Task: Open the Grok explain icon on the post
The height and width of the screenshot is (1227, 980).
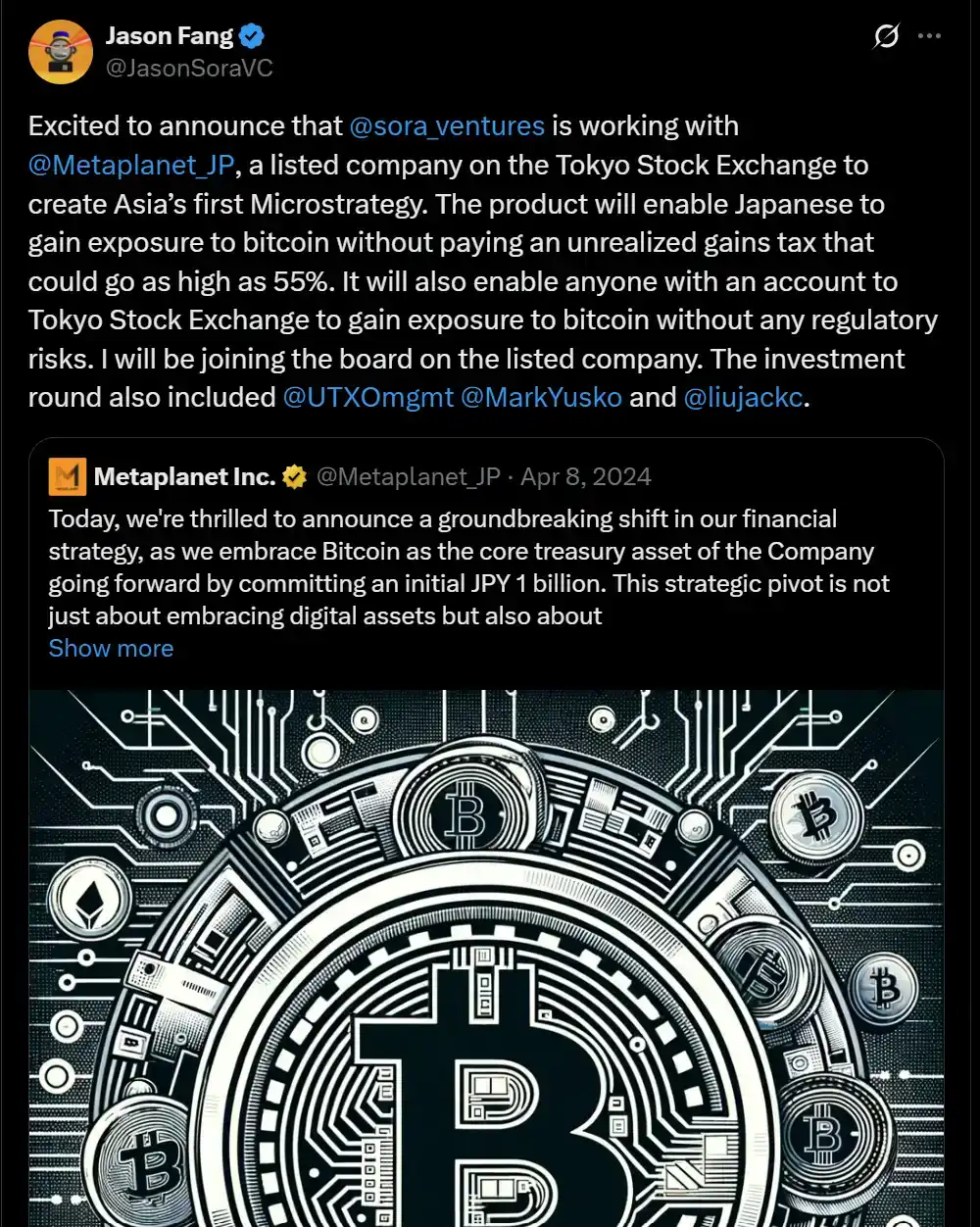Action: coord(886,37)
